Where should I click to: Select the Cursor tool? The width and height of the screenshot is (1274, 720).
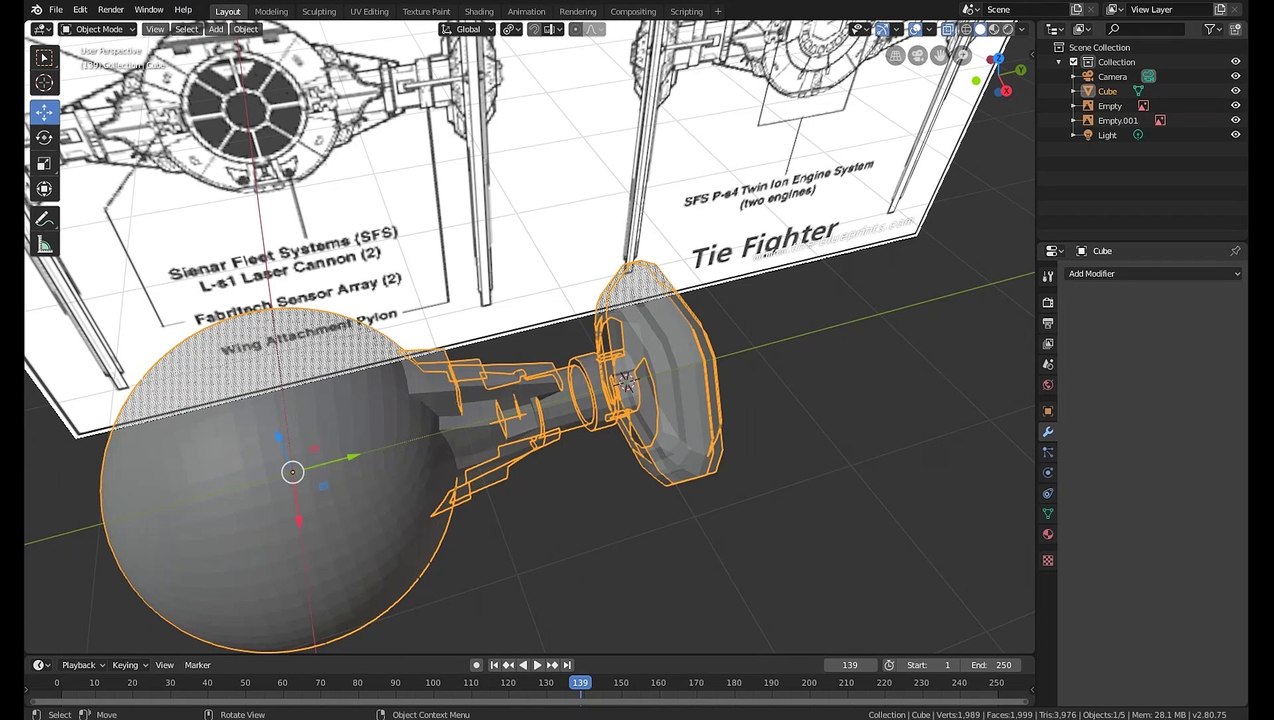point(44,83)
